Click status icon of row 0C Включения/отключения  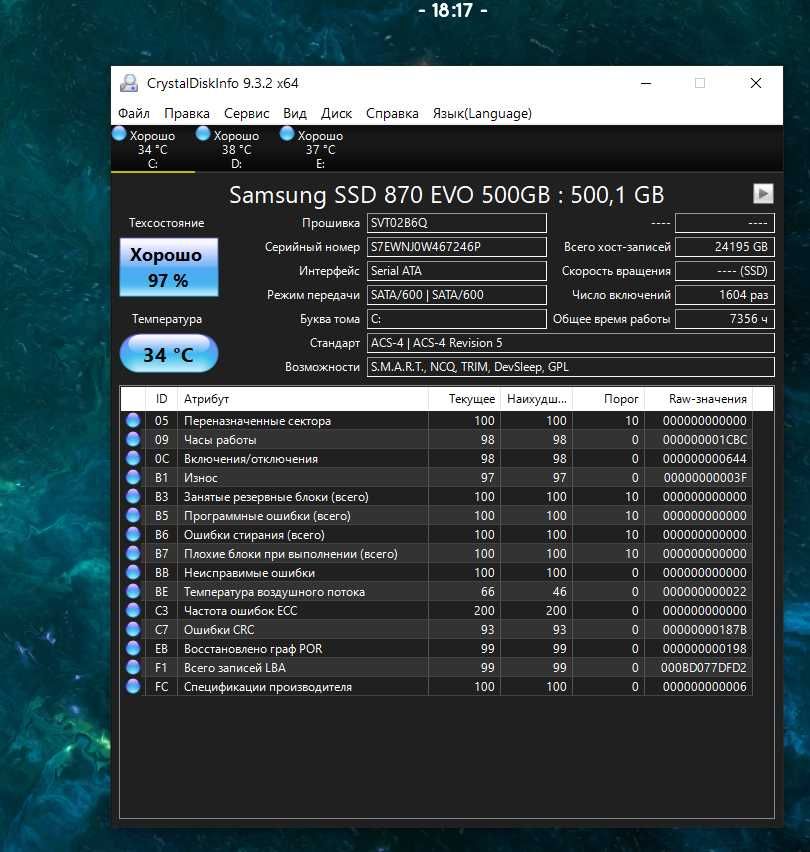click(133, 458)
